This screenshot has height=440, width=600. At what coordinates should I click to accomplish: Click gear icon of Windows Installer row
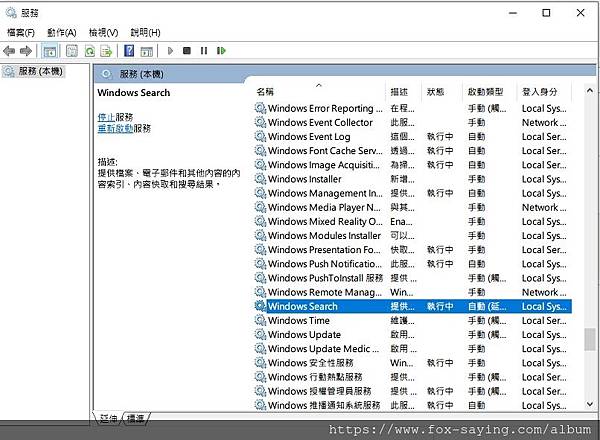[260, 179]
